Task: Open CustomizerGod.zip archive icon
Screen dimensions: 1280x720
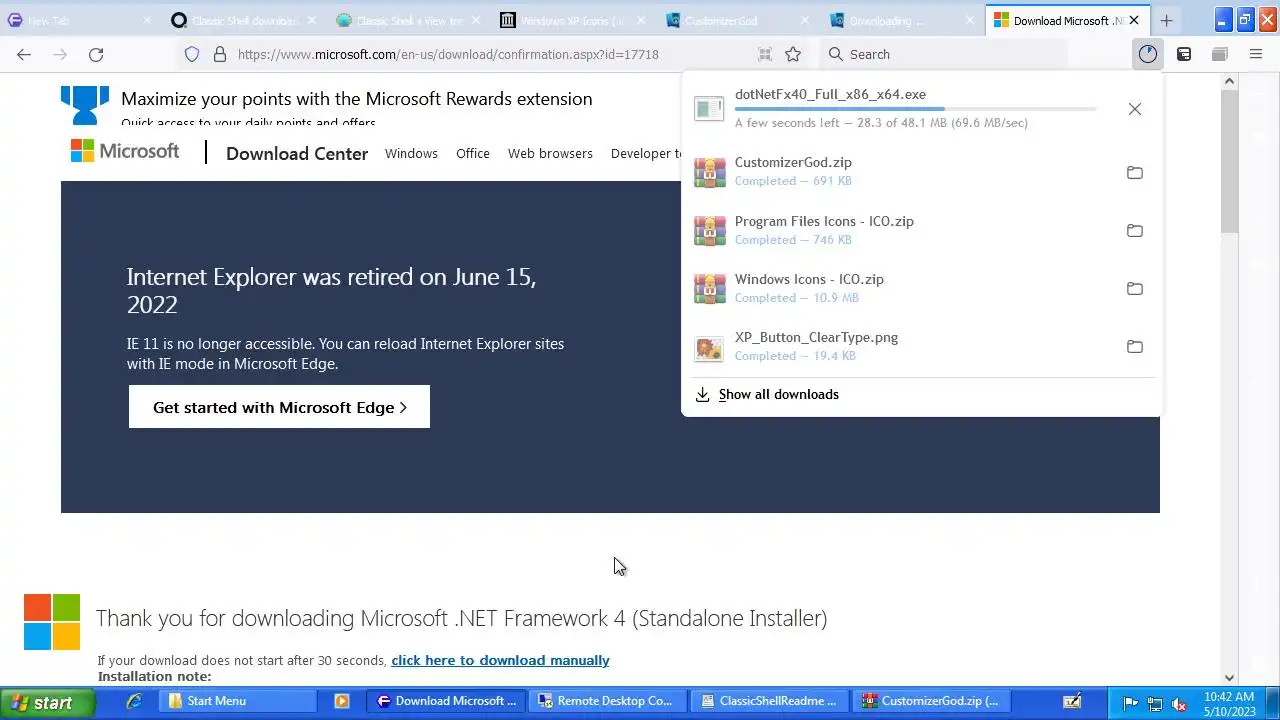Action: [x=709, y=172]
